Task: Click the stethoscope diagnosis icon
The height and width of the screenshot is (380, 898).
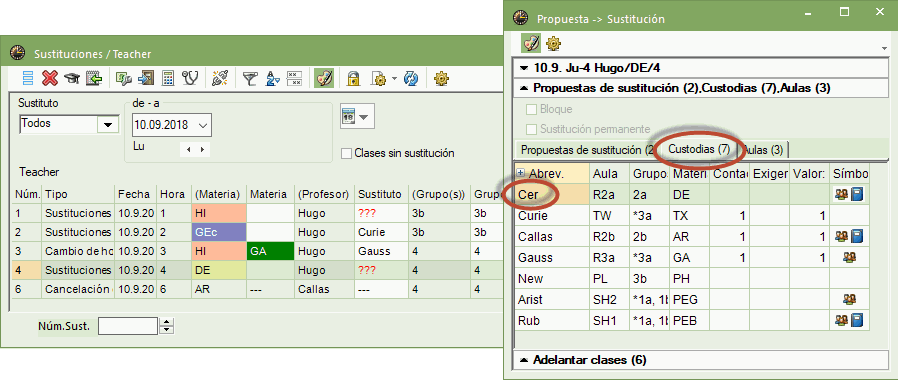Action: click(x=190, y=78)
